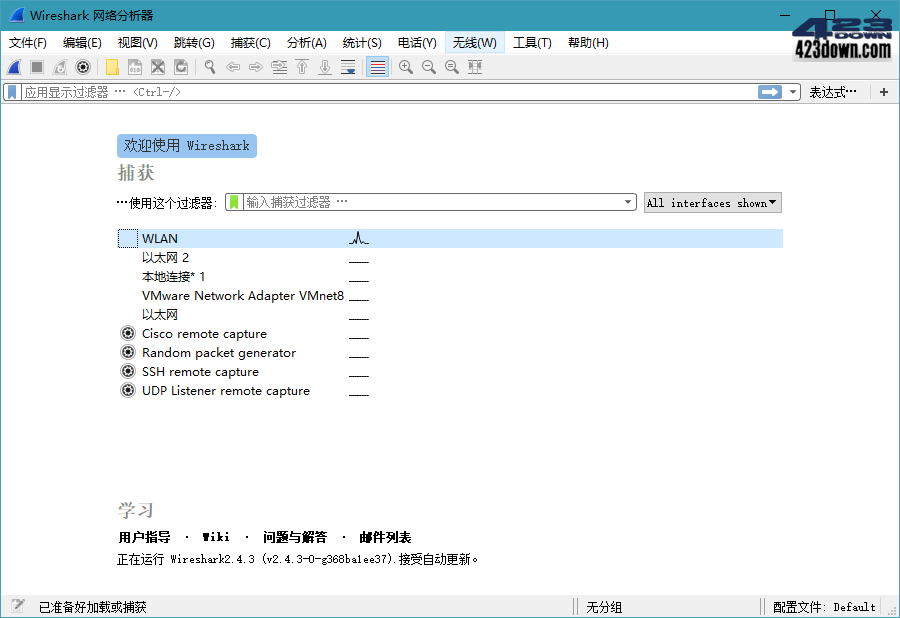Select the 本地连接* 1 interface
Screen dimensions: 900x618
173,277
